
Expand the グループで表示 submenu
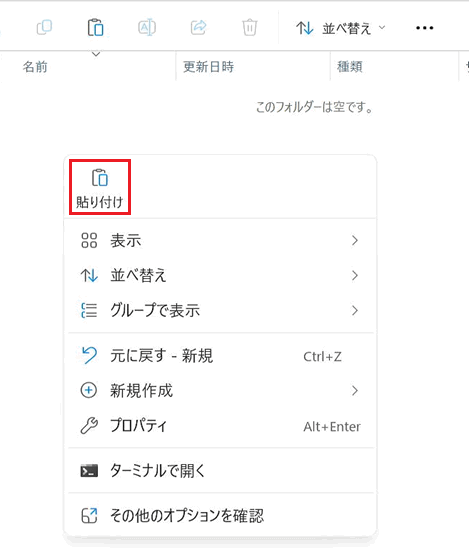pyautogui.click(x=221, y=310)
